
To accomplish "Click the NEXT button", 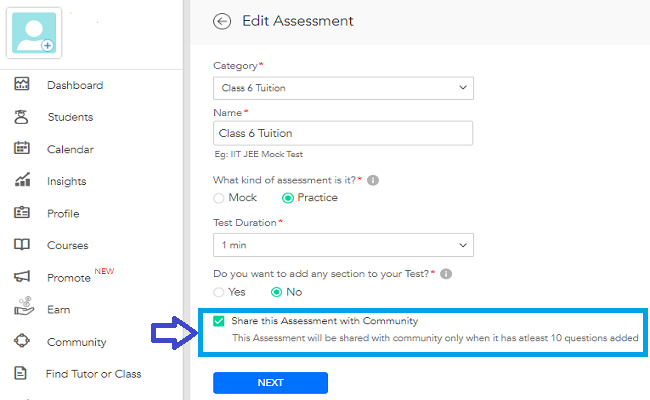I will point(270,383).
